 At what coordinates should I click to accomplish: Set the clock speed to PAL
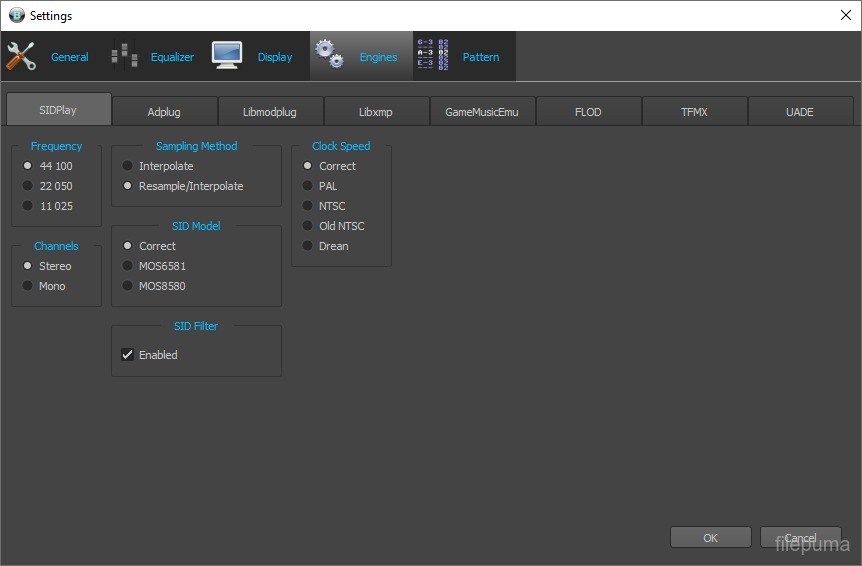(308, 186)
